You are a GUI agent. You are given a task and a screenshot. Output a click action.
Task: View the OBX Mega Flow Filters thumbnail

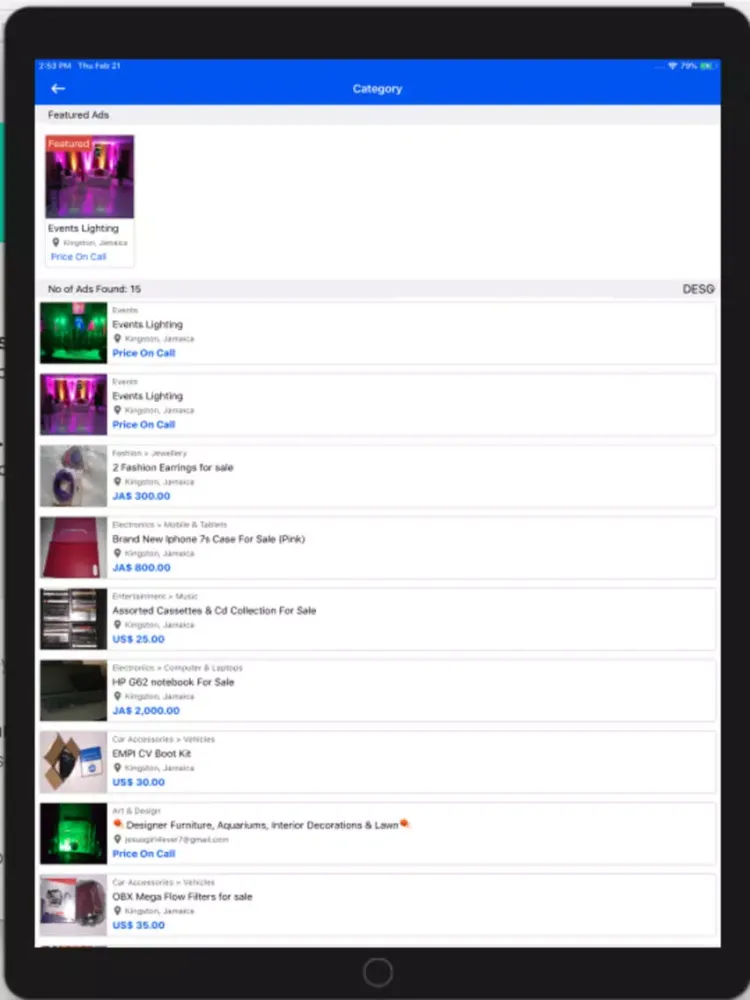pyautogui.click(x=73, y=904)
